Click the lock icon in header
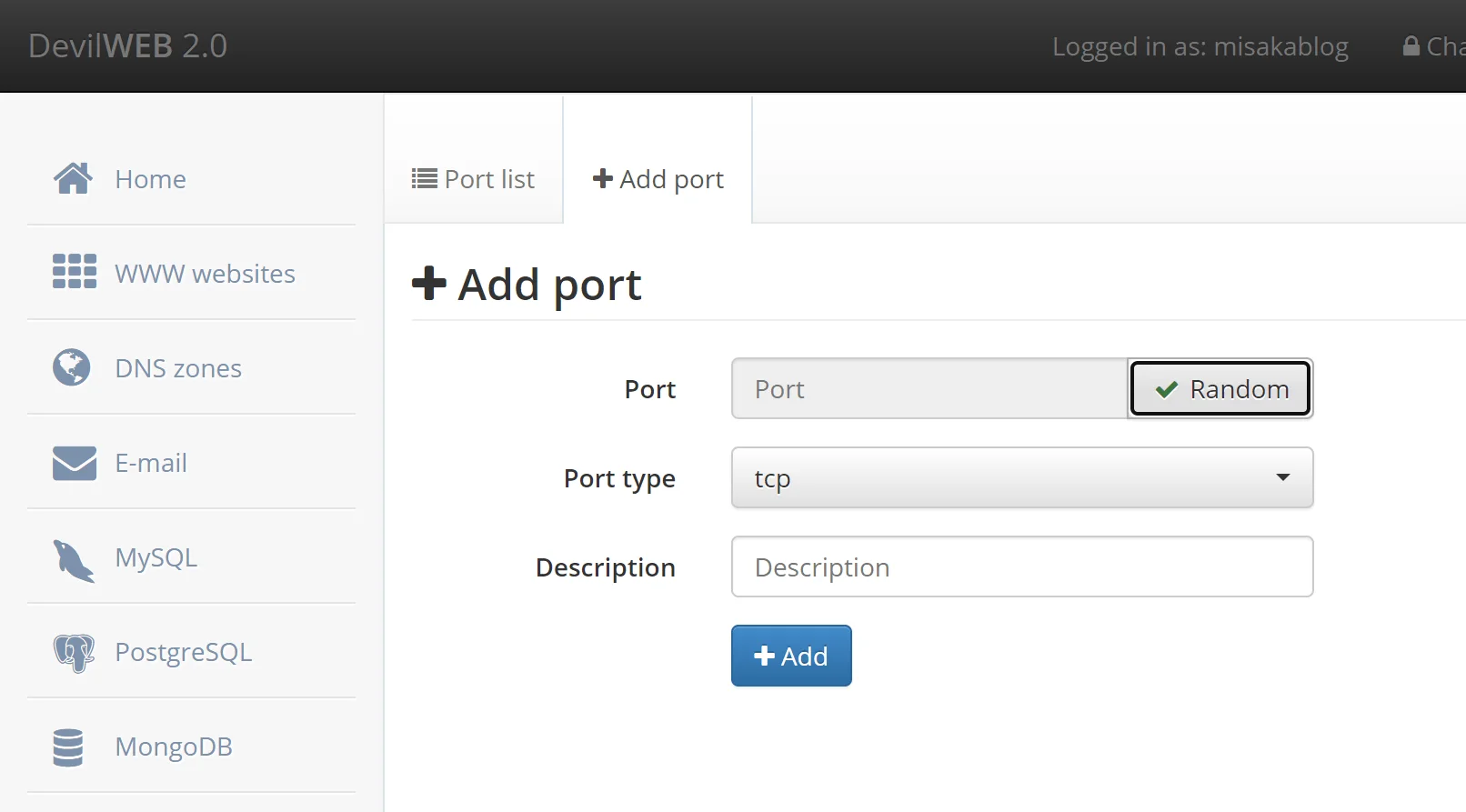The width and height of the screenshot is (1466, 812). pos(1411,46)
